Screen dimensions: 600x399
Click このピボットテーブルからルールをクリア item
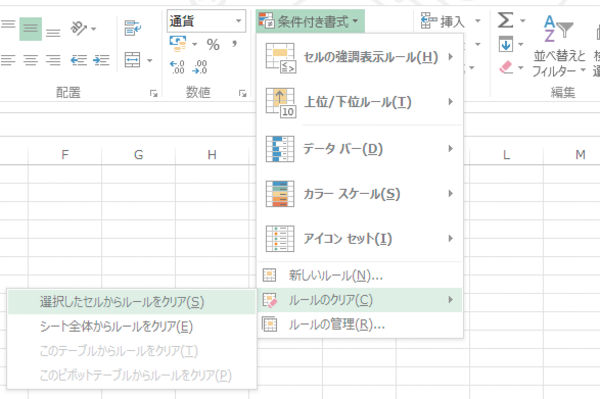(132, 375)
